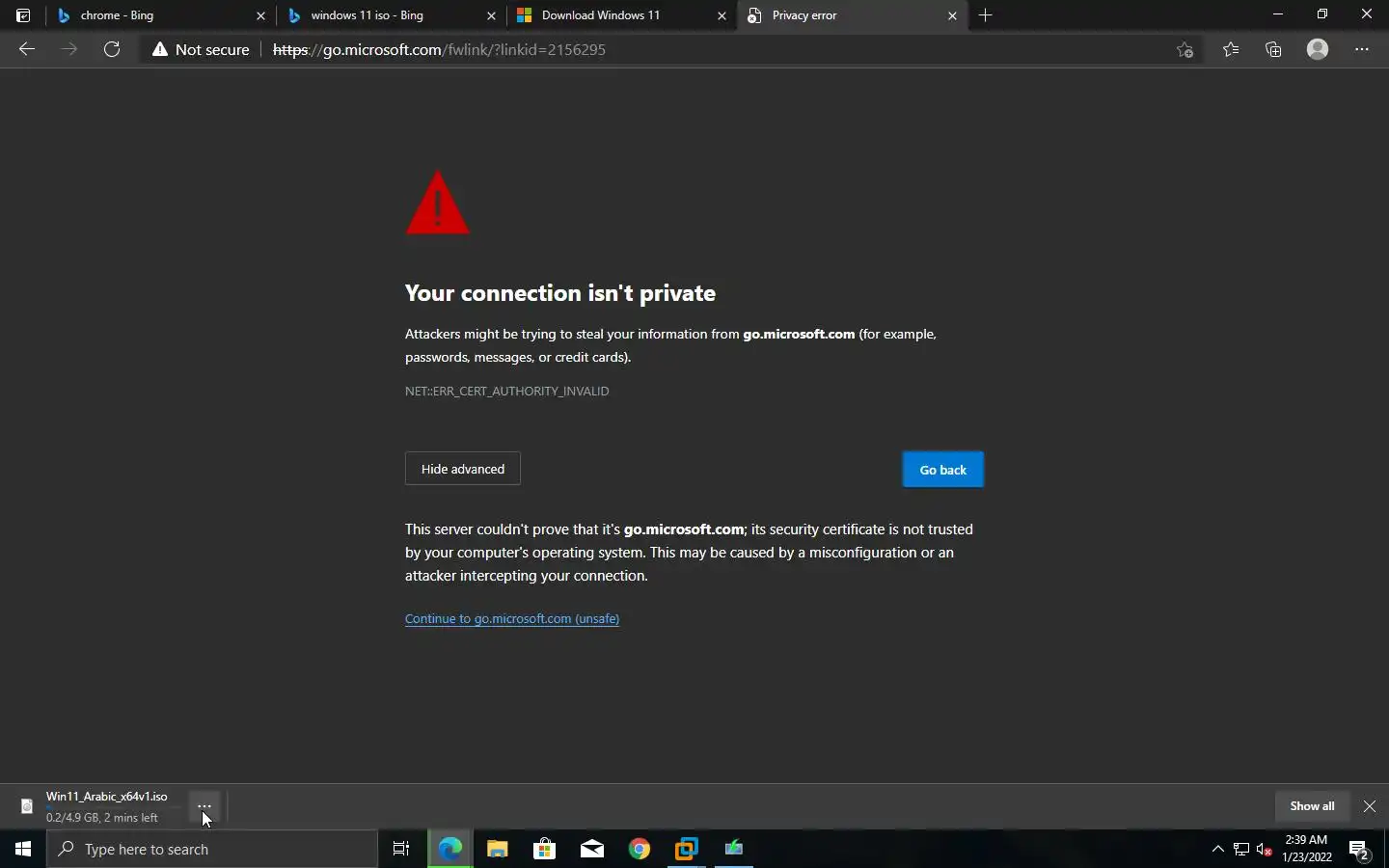Screen dimensions: 1389x868
Task: Show hidden system tray icons
Action: click(1217, 850)
